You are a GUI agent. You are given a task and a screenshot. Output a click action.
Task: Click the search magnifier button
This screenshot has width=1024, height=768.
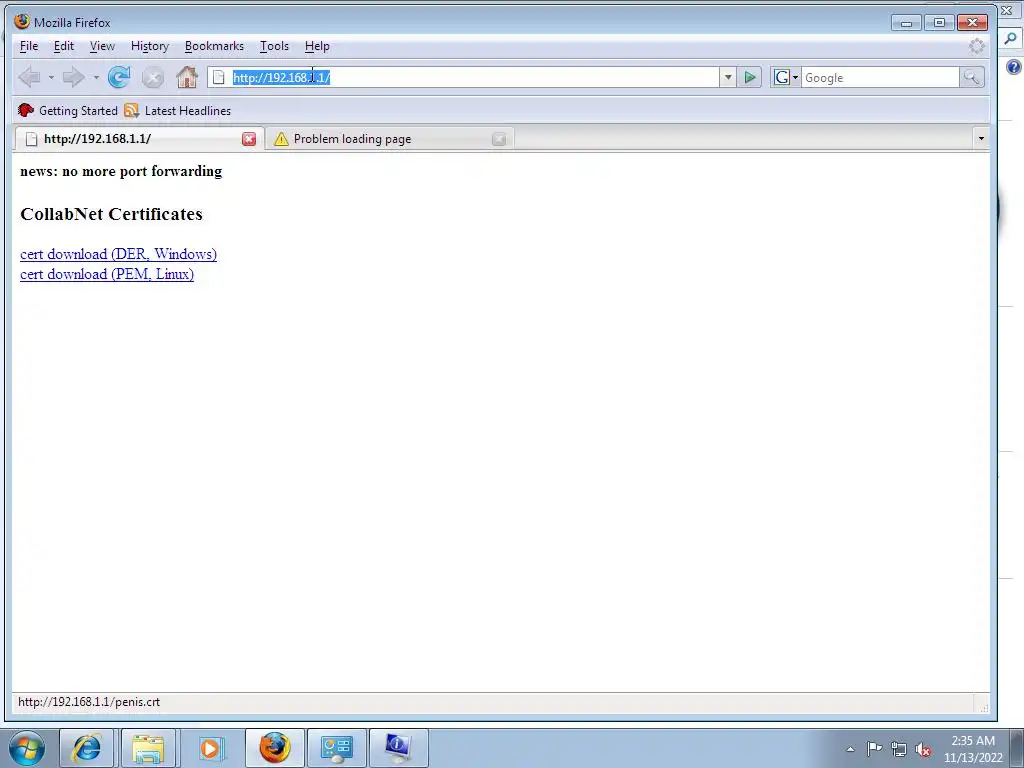point(972,78)
